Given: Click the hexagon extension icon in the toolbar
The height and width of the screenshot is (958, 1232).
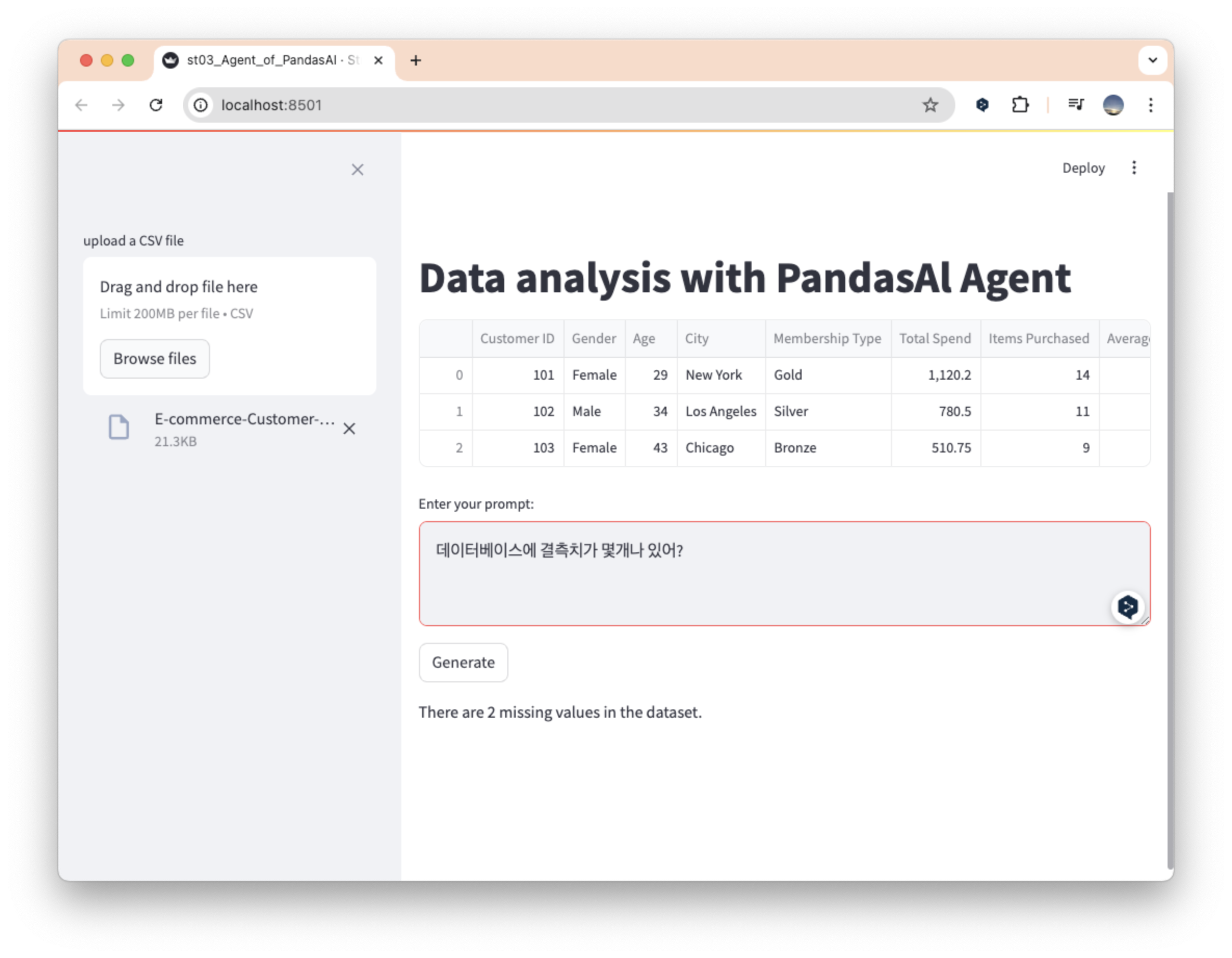Looking at the screenshot, I should point(982,105).
